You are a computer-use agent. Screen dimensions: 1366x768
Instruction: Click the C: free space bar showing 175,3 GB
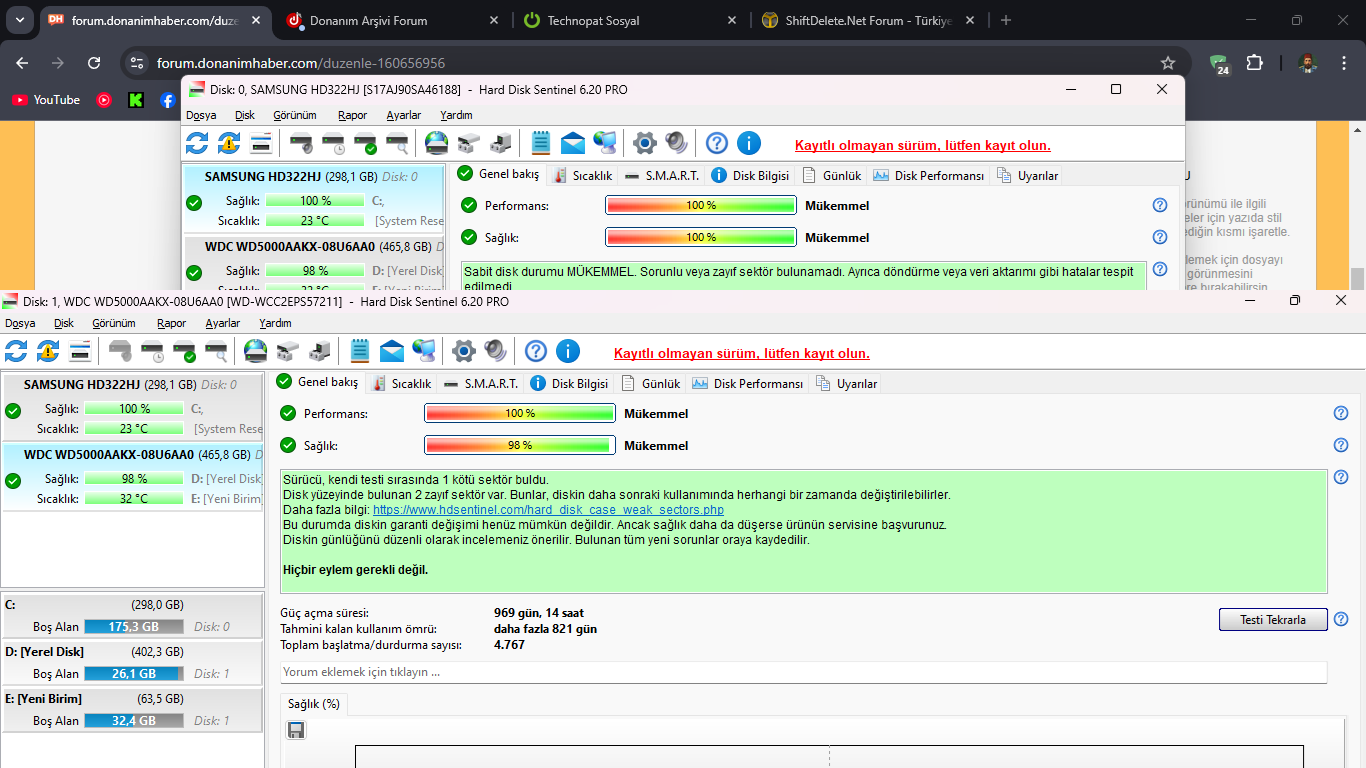[x=134, y=627]
